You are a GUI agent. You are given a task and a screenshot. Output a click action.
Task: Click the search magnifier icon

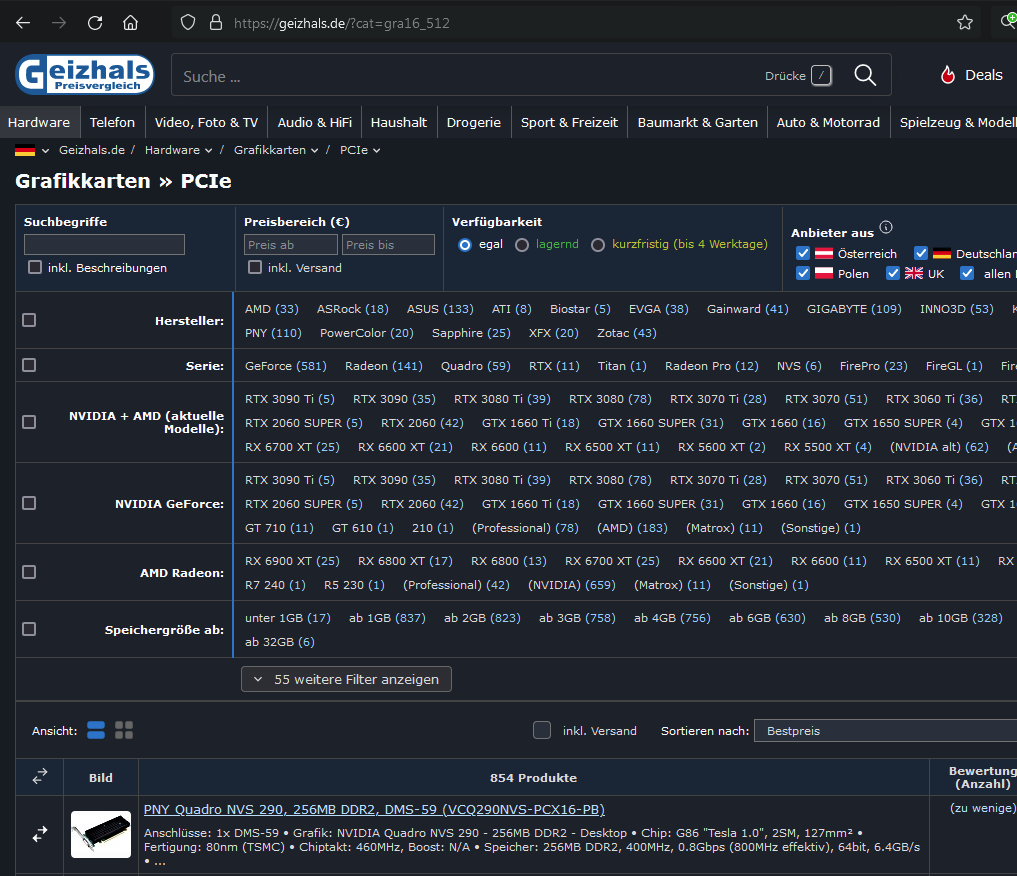[x=865, y=75]
